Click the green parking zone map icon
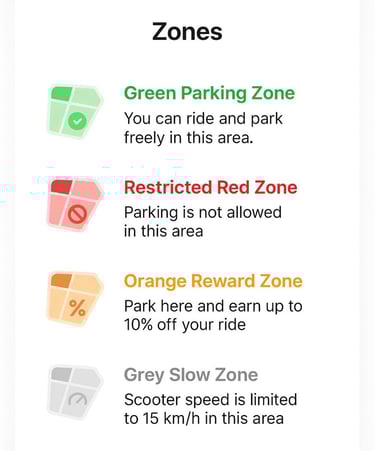 pyautogui.click(x=75, y=111)
